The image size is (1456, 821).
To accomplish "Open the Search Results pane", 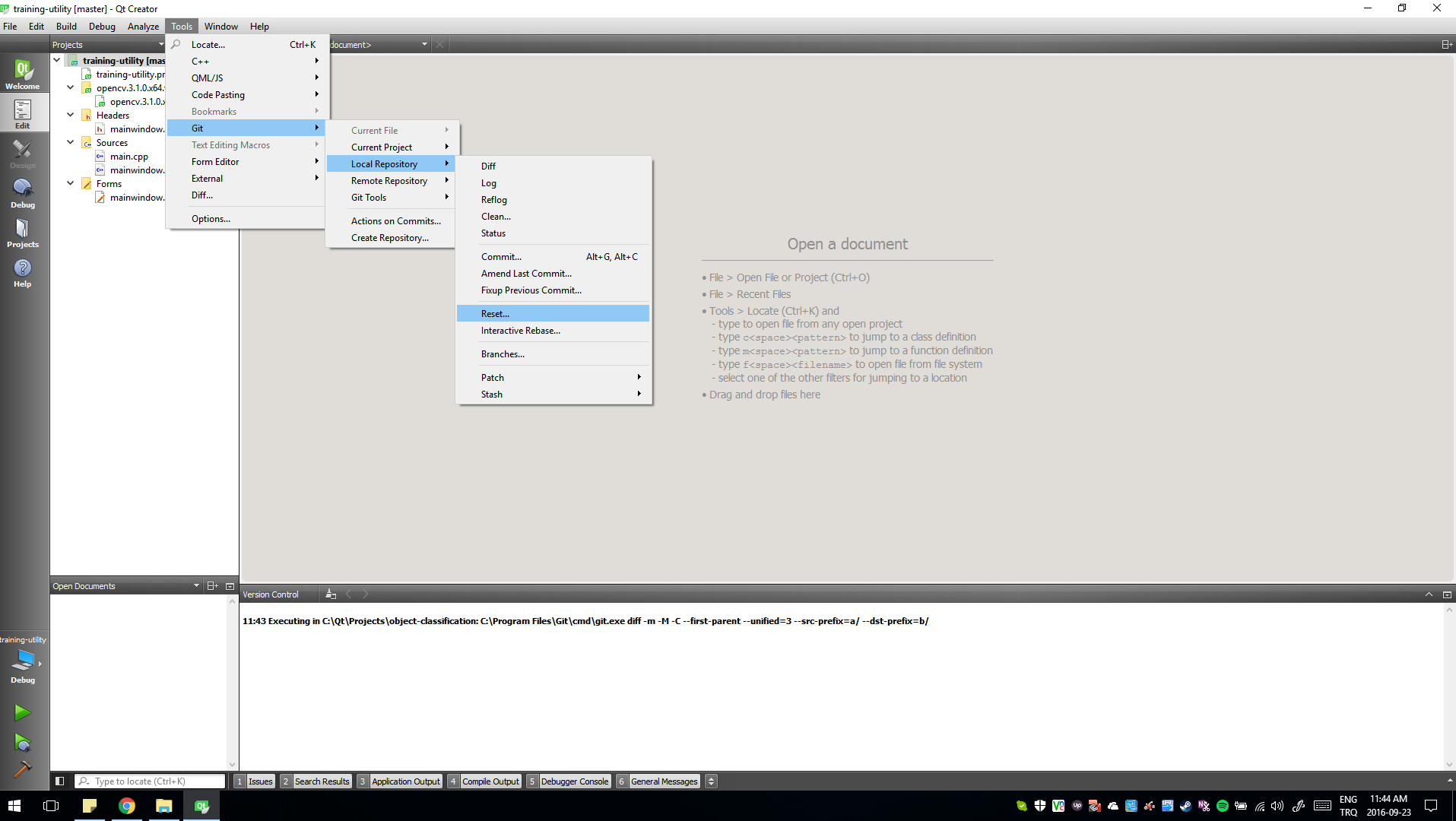I will coord(316,781).
